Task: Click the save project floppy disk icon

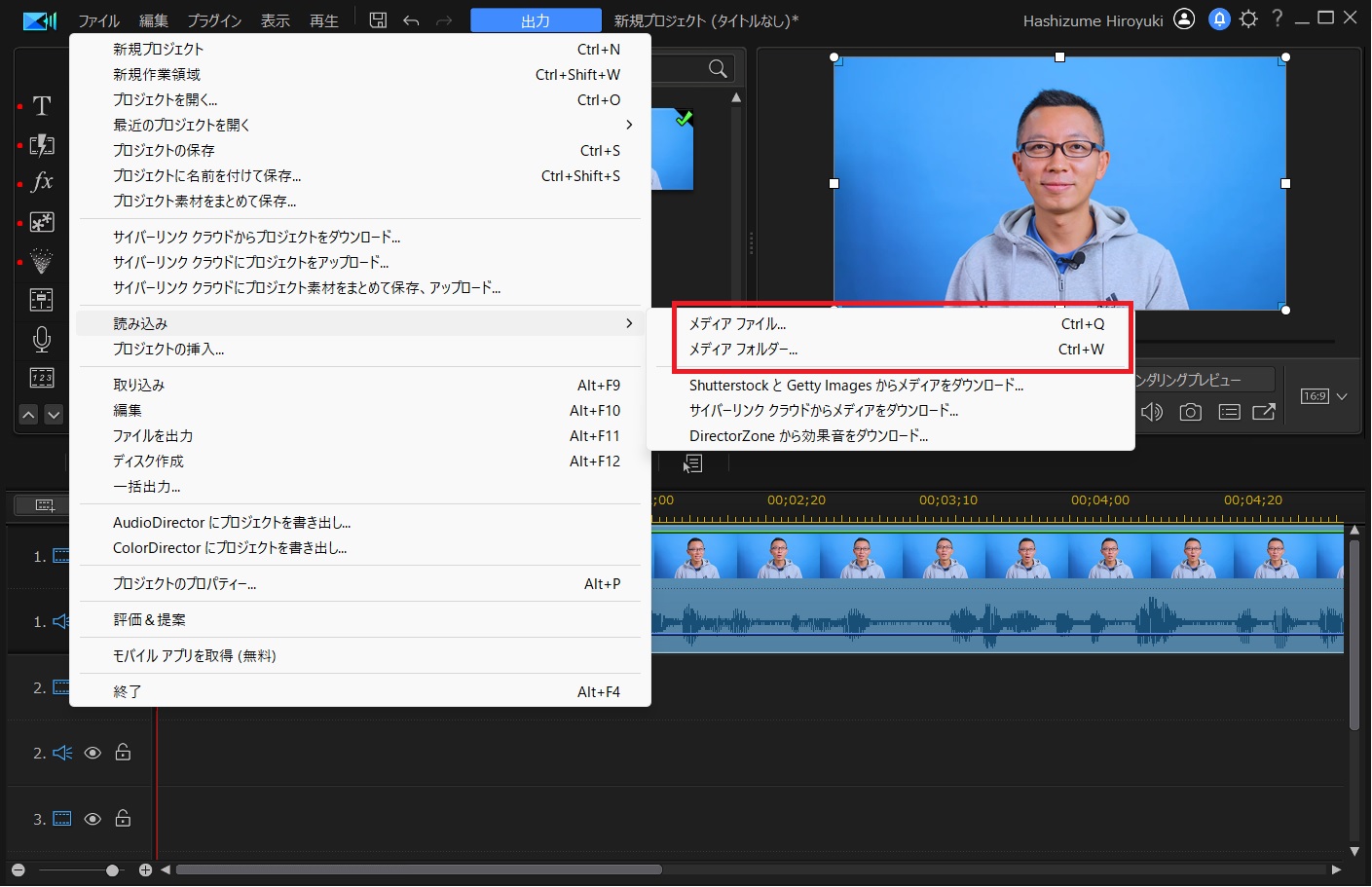Action: (378, 20)
